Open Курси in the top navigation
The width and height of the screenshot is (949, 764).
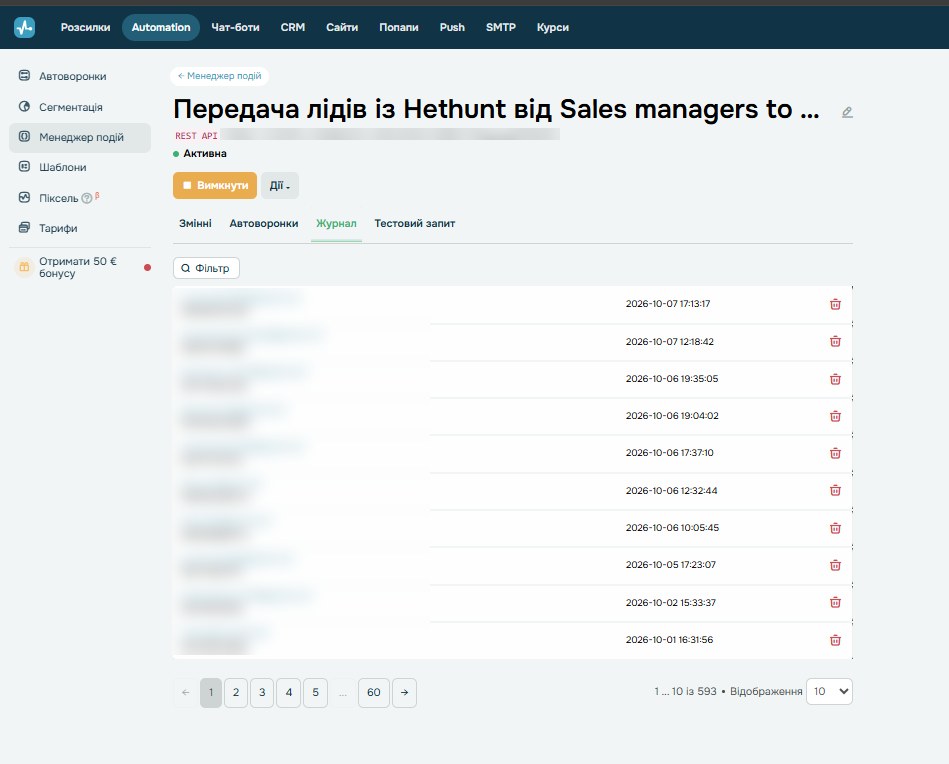click(x=553, y=27)
